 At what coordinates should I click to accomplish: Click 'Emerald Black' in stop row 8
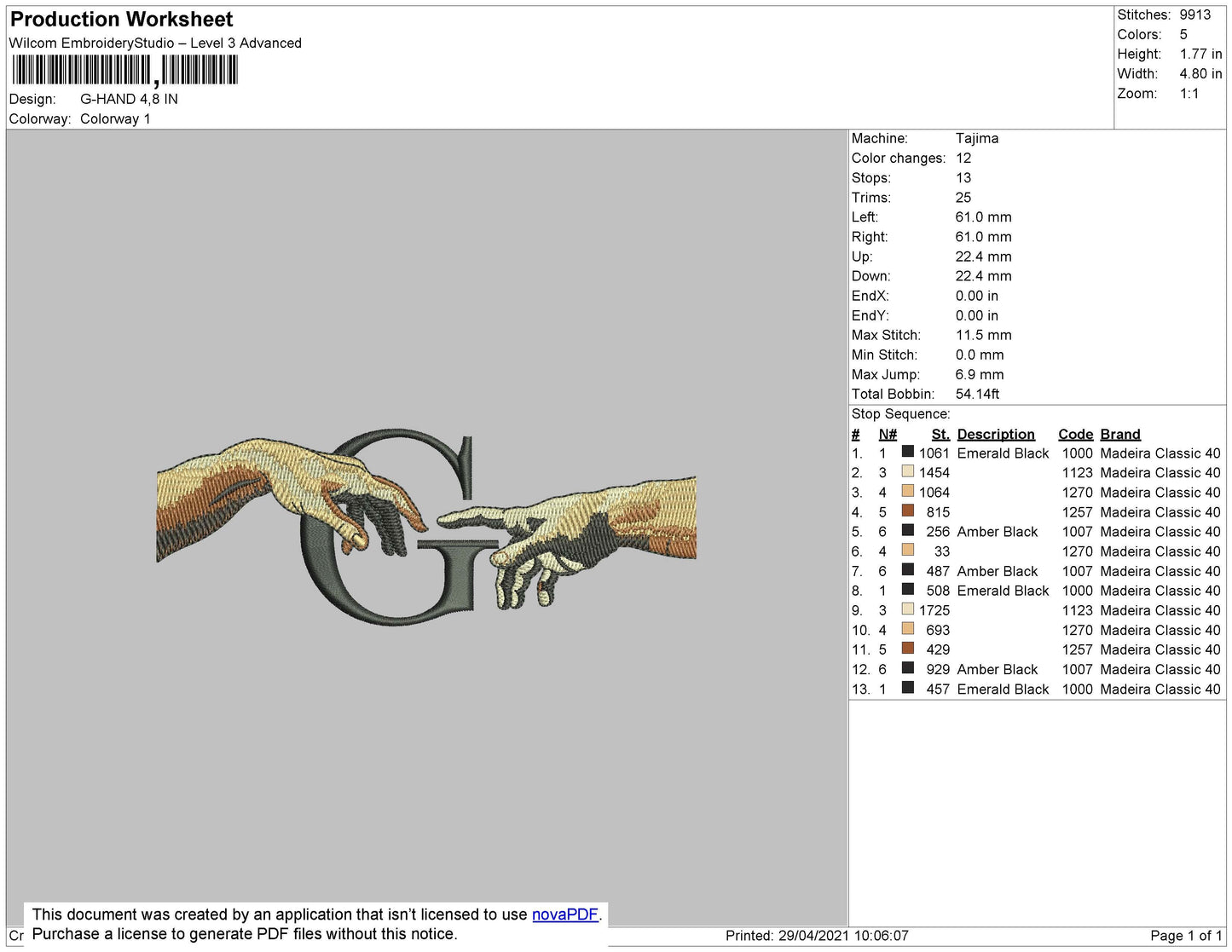click(x=1004, y=591)
